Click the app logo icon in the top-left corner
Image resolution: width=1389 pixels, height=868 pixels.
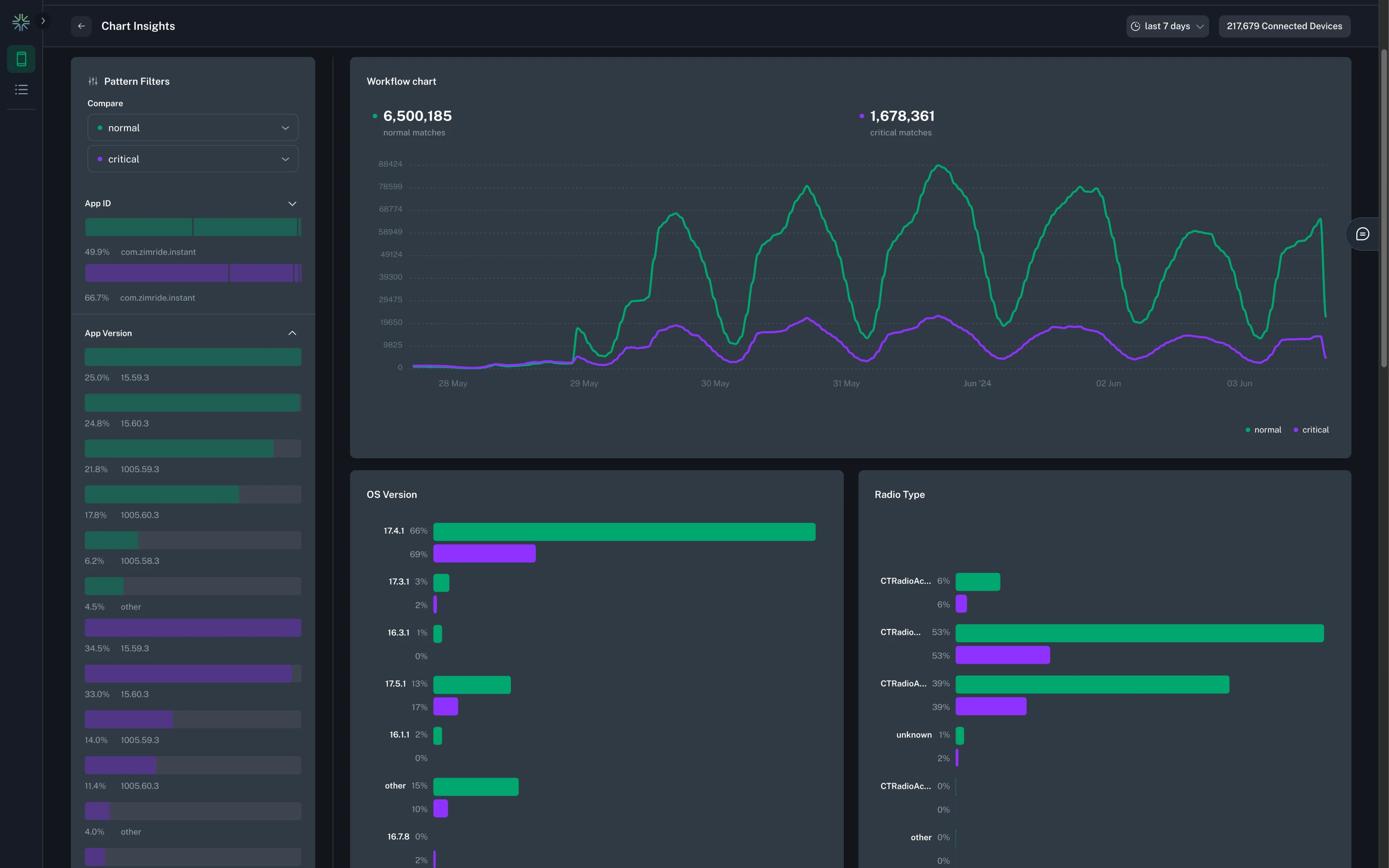point(21,22)
